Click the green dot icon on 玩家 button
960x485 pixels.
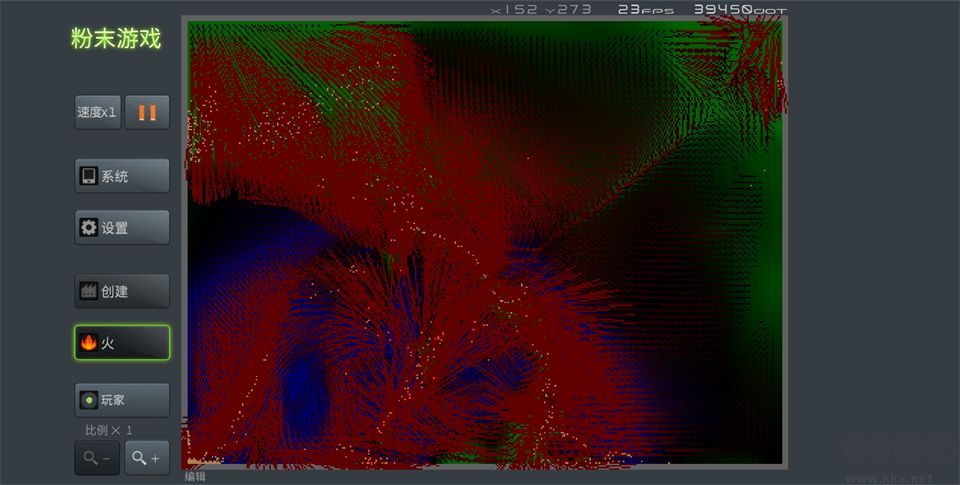[x=89, y=400]
